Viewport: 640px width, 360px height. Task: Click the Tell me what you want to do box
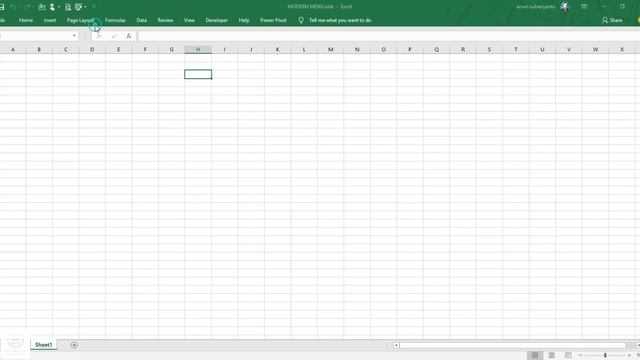(340, 20)
